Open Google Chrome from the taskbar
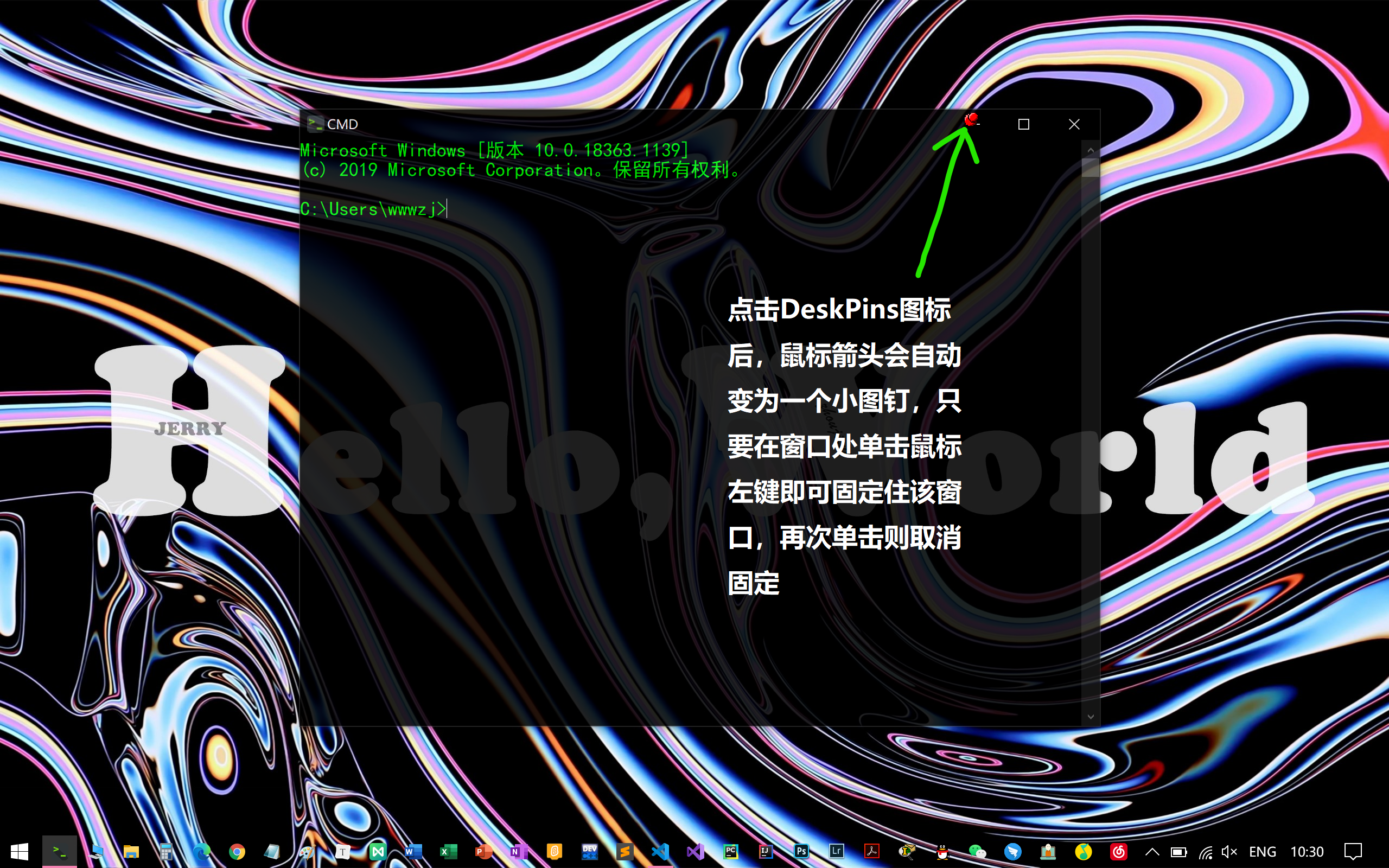The image size is (1389, 868). point(237,851)
